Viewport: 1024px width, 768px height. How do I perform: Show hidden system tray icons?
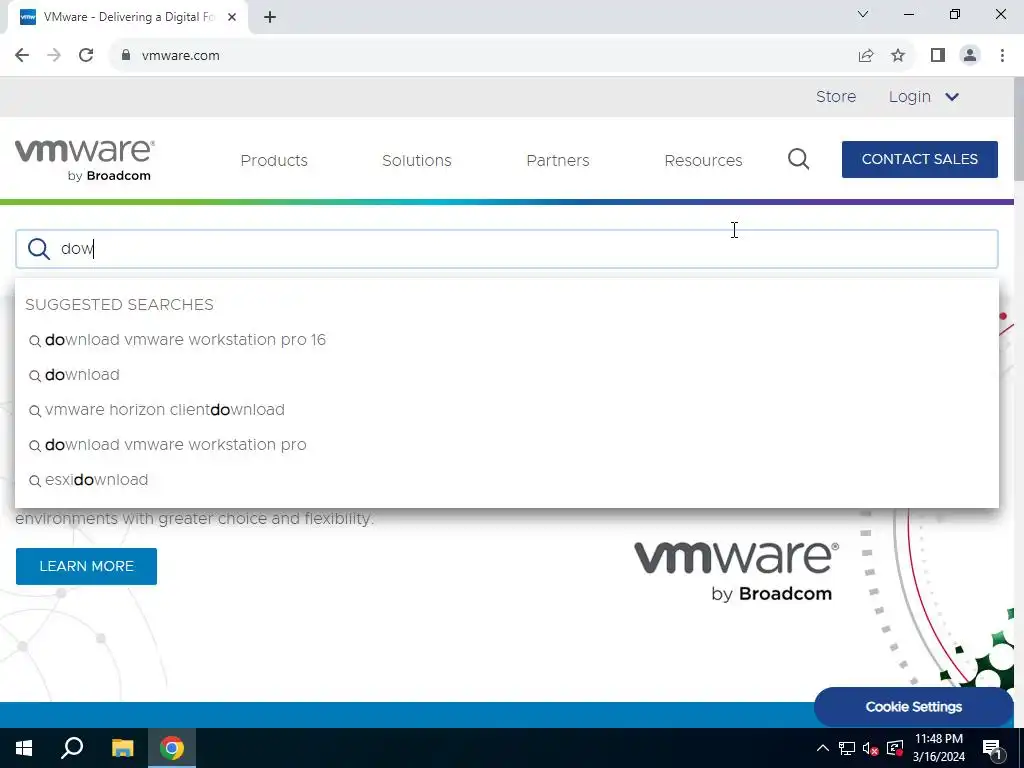823,748
